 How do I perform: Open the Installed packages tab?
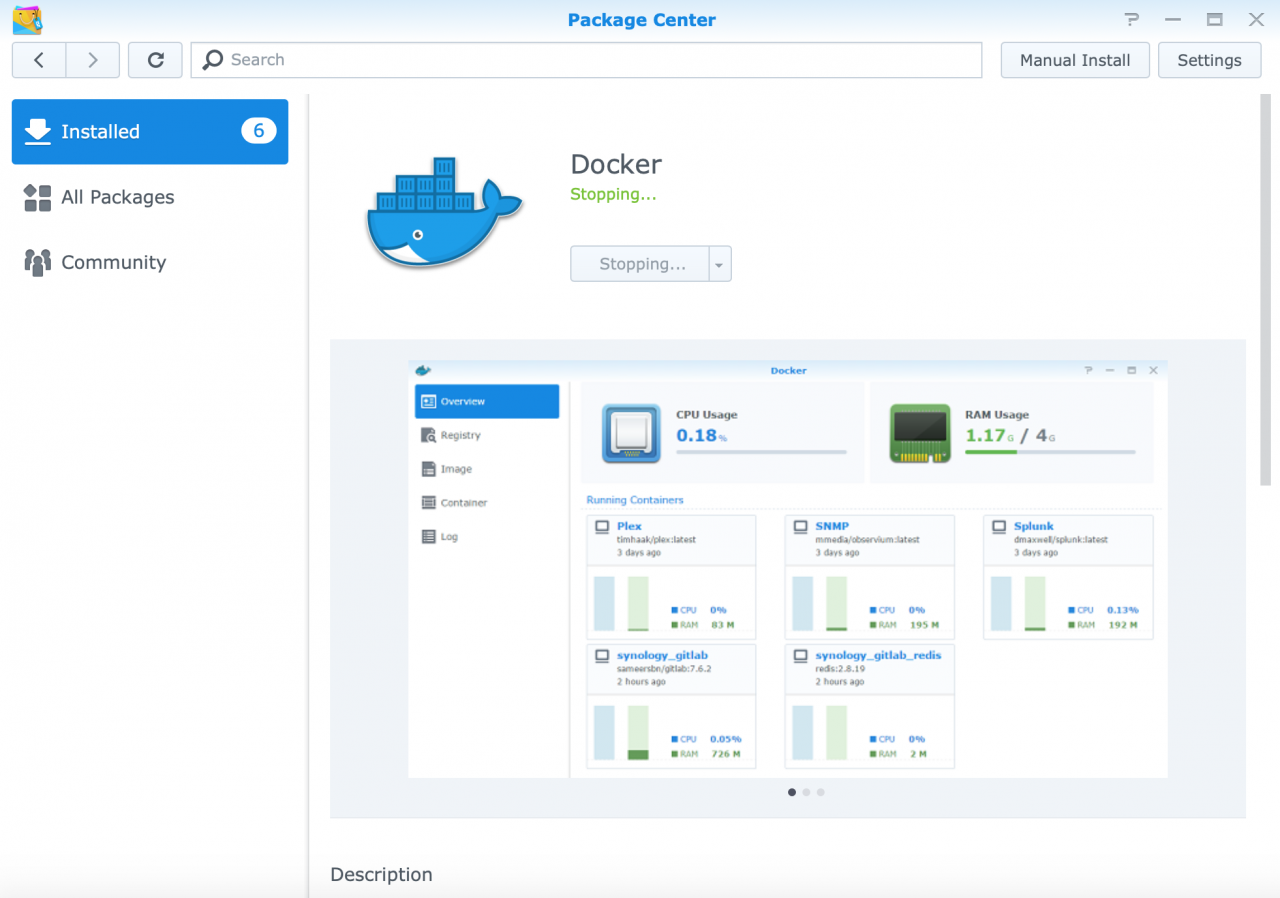[150, 131]
